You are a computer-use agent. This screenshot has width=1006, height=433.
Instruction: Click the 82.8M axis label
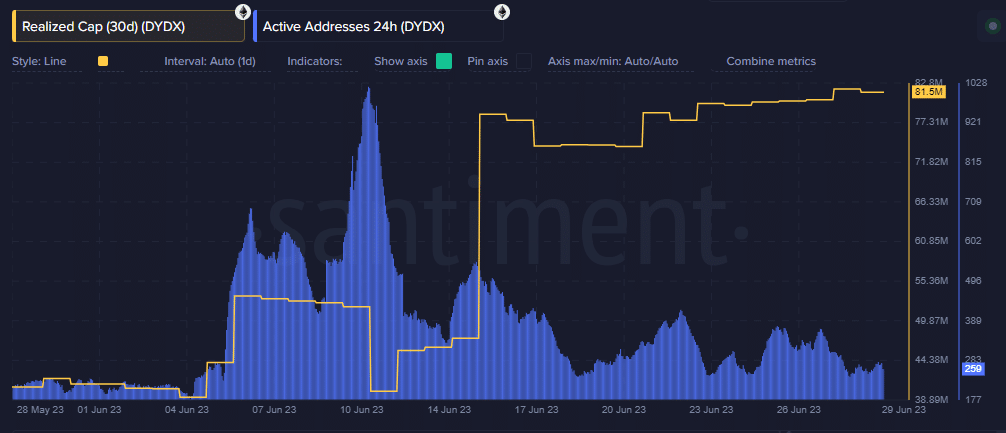(x=926, y=82)
